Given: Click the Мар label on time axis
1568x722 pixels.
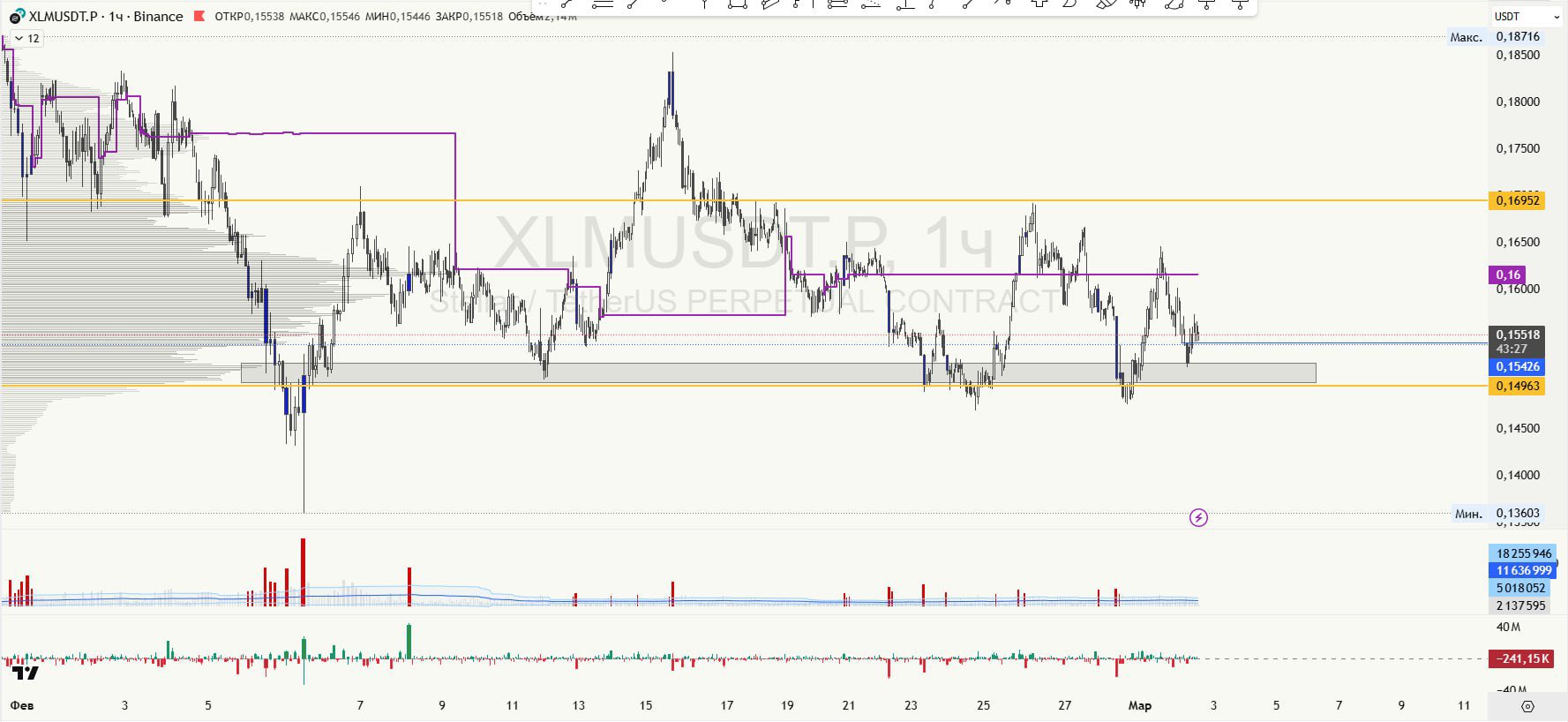Looking at the screenshot, I should (1140, 705).
